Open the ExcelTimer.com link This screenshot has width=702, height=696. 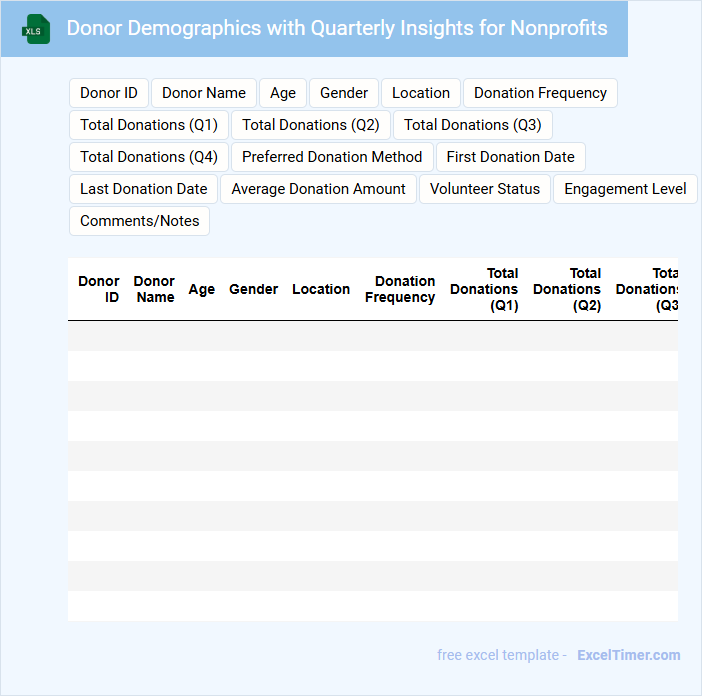coord(628,655)
